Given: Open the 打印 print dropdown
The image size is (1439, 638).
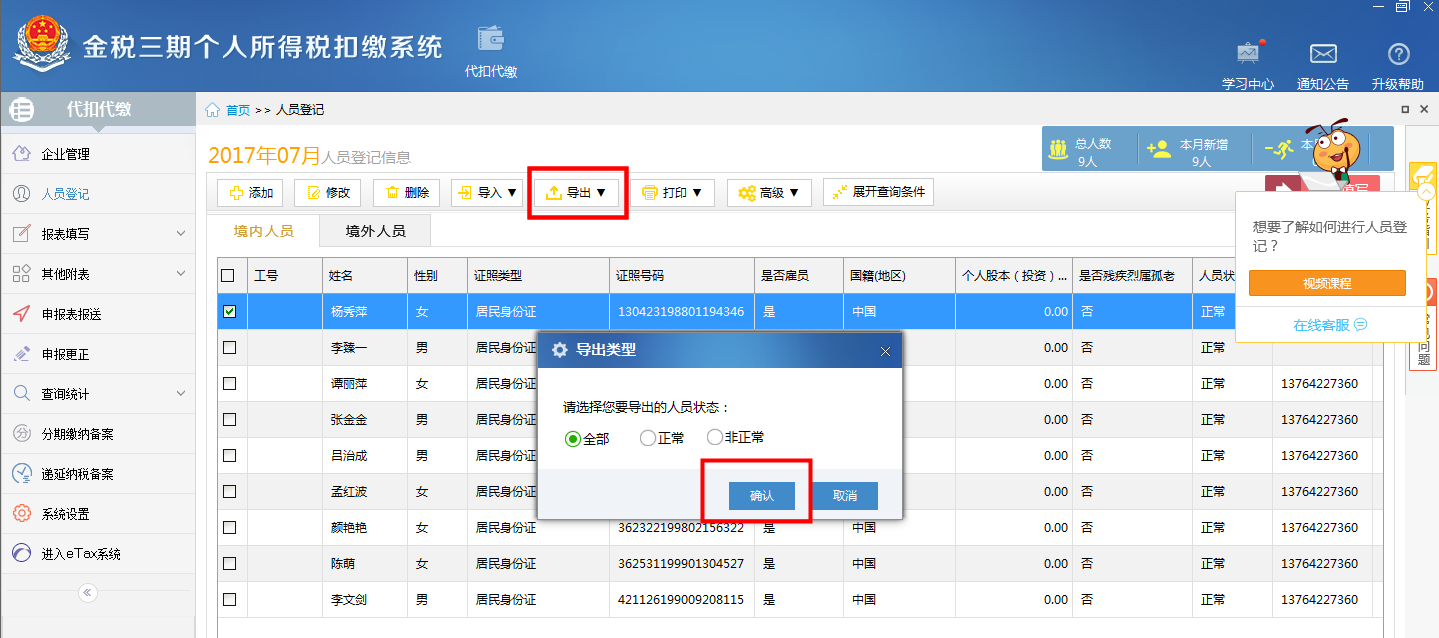Looking at the screenshot, I should [672, 193].
